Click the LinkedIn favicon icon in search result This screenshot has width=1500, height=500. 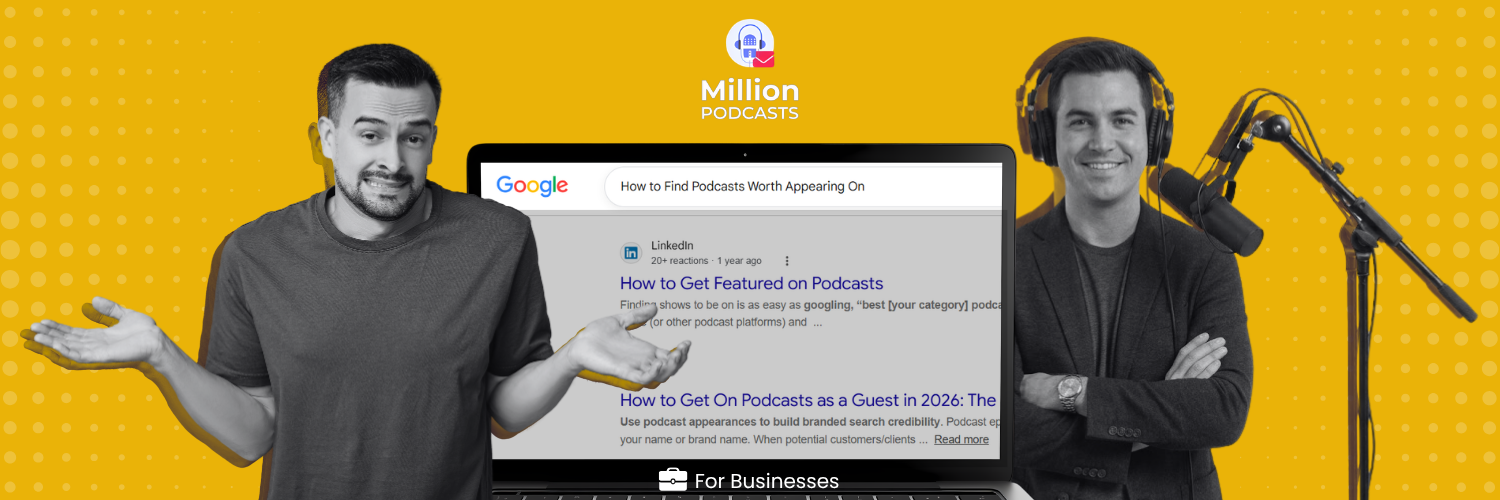click(x=631, y=253)
